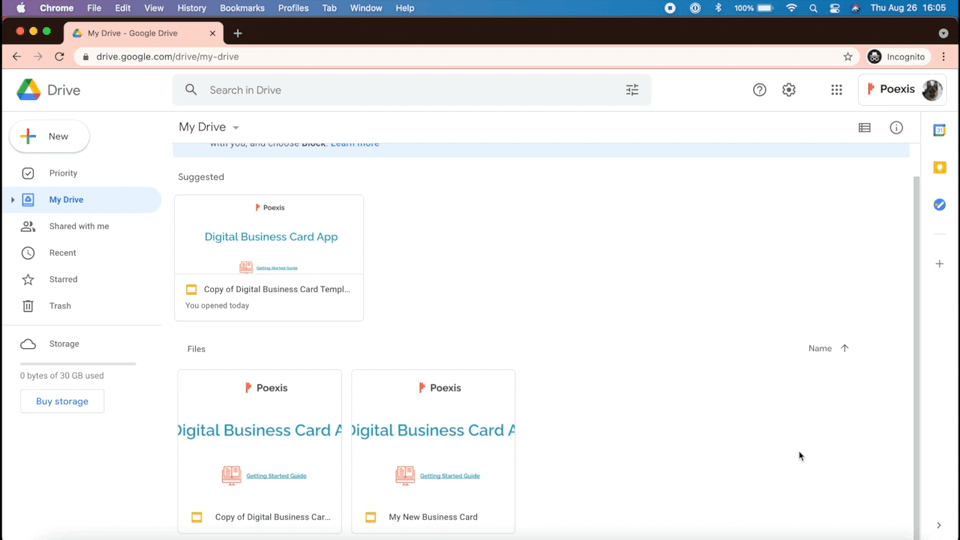
Task: Open the Edit menu
Action: tap(122, 8)
